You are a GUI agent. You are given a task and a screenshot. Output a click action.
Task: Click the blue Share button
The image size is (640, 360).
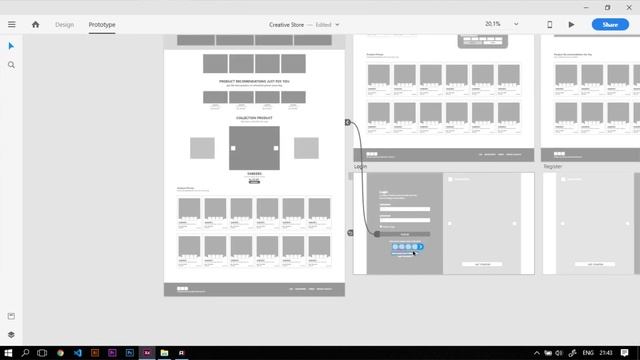click(x=610, y=24)
